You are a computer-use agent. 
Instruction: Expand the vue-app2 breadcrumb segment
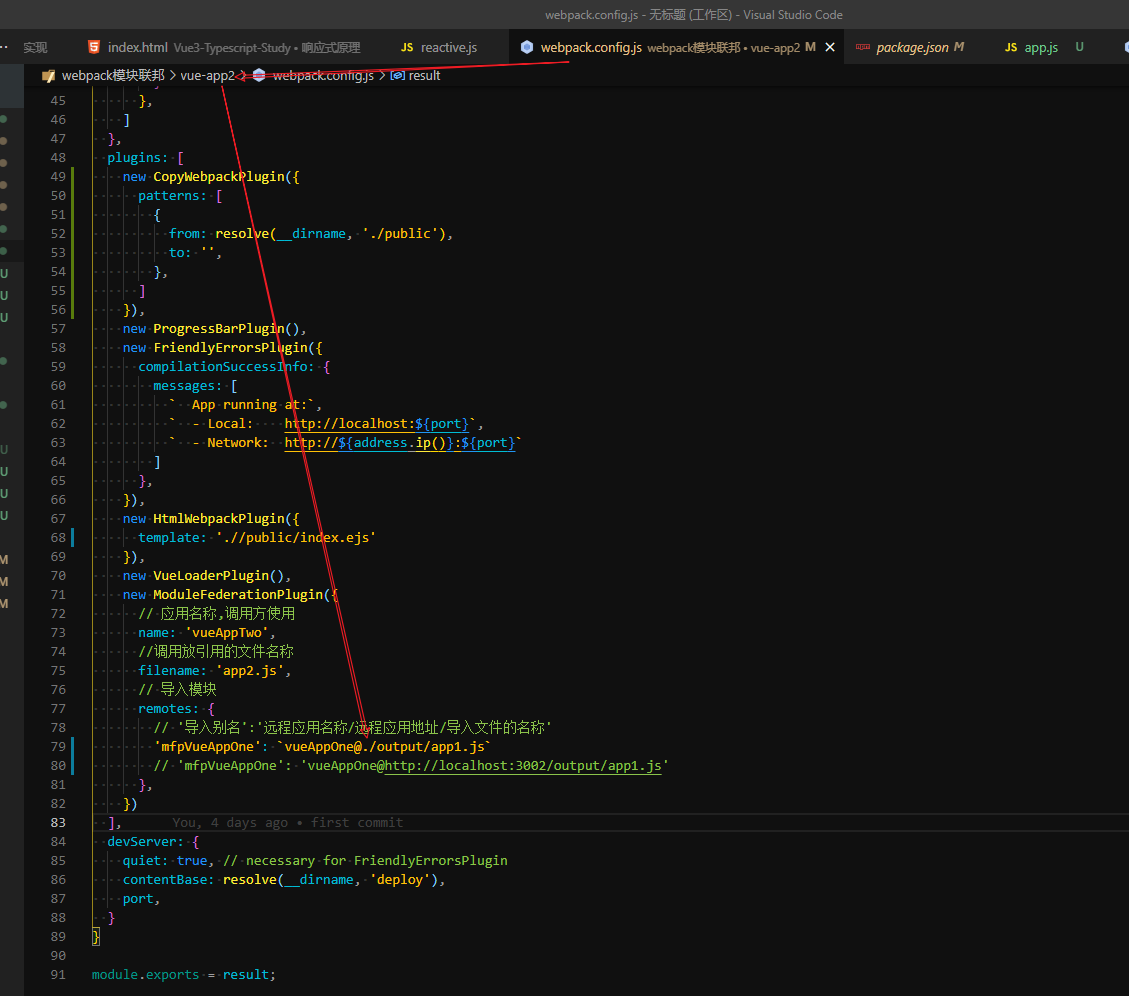pyautogui.click(x=207, y=76)
